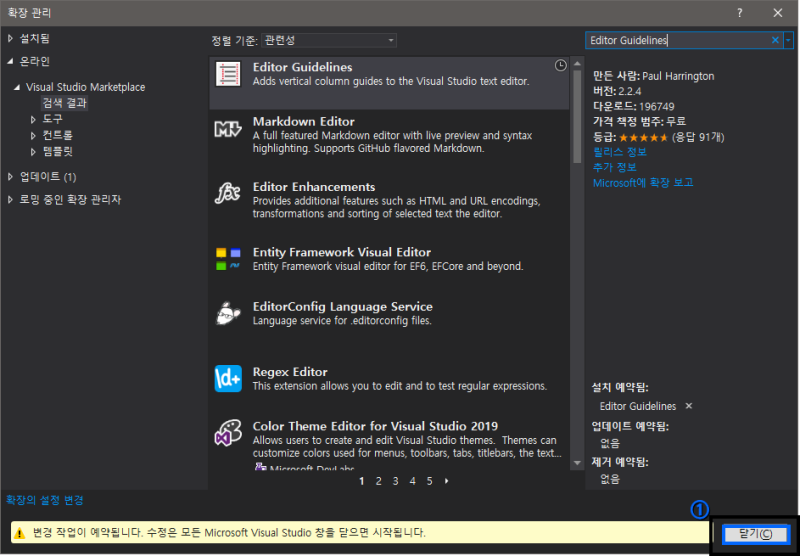The width and height of the screenshot is (800, 556).
Task: Click Color Theme Editor palette icon
Action: tap(228, 433)
